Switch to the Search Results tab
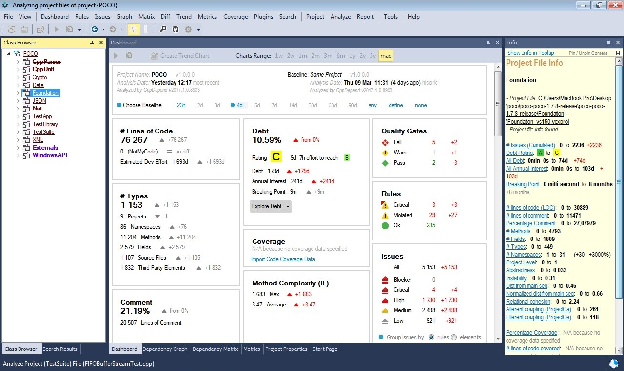Viewport: 624px width, 371px height. (x=60, y=349)
